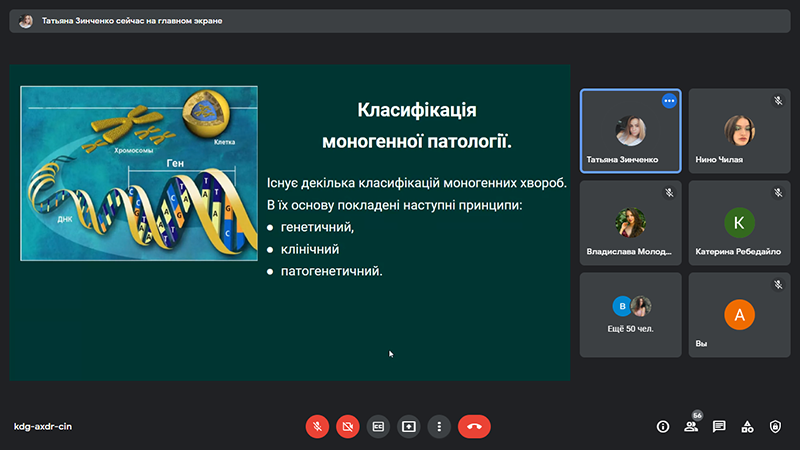Open meeting details info icon
The height and width of the screenshot is (450, 800).
click(662, 426)
